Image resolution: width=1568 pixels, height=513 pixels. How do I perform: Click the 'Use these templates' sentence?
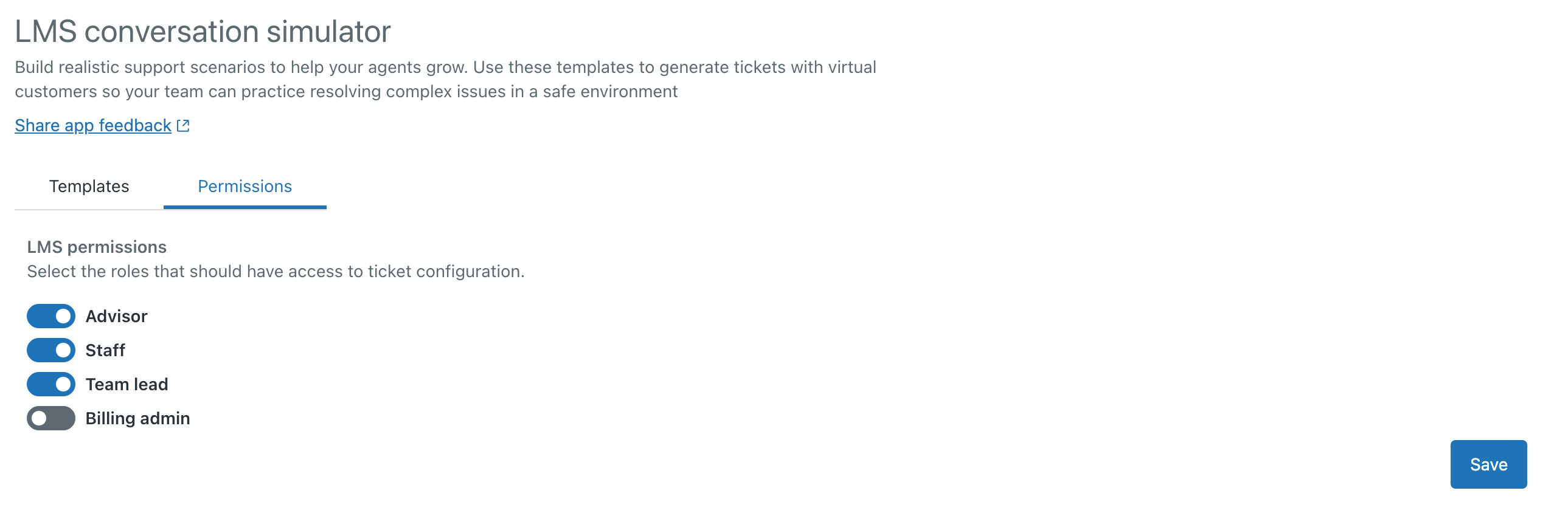(670, 67)
